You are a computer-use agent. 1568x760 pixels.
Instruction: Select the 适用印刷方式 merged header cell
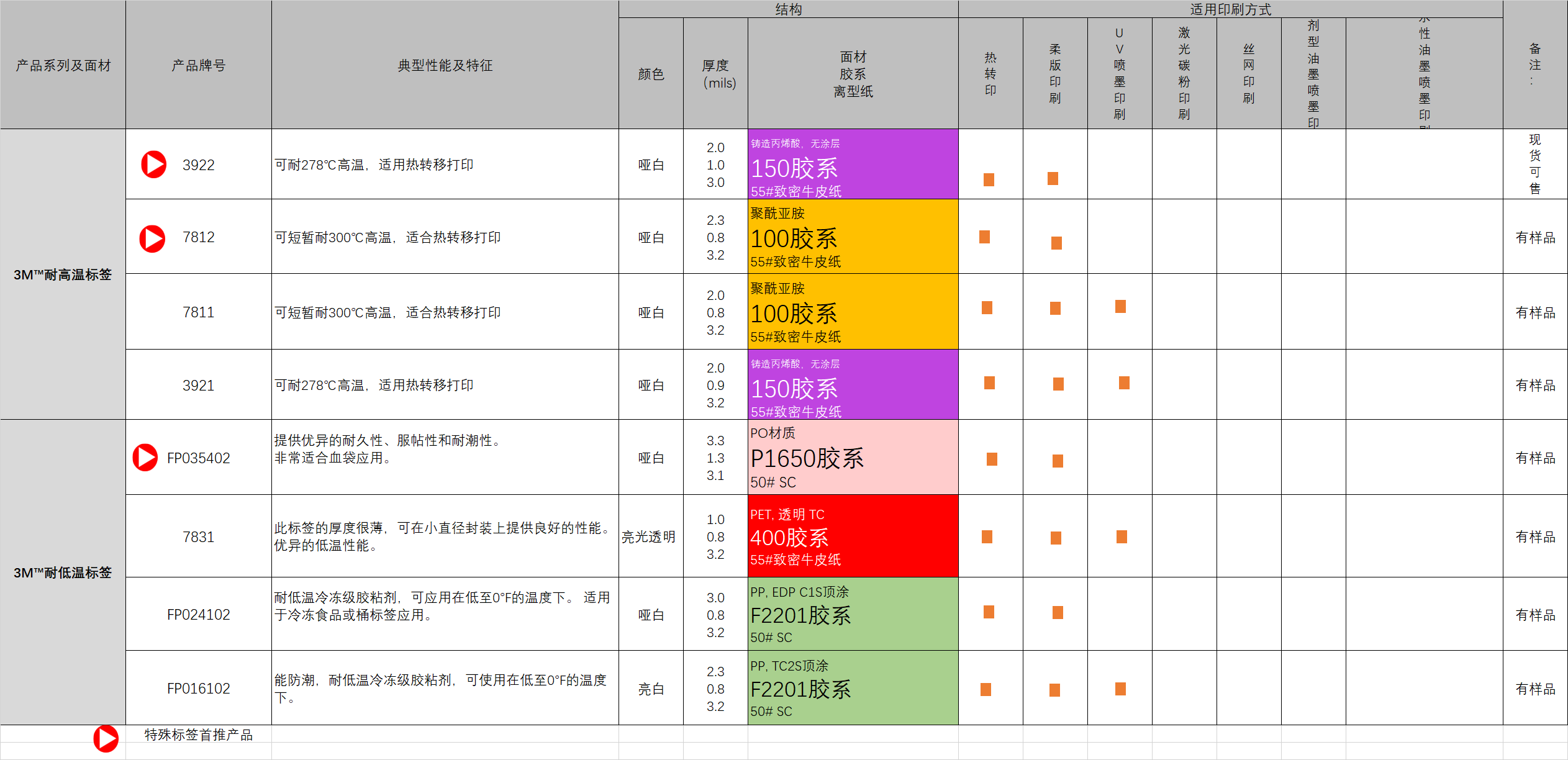click(1230, 9)
